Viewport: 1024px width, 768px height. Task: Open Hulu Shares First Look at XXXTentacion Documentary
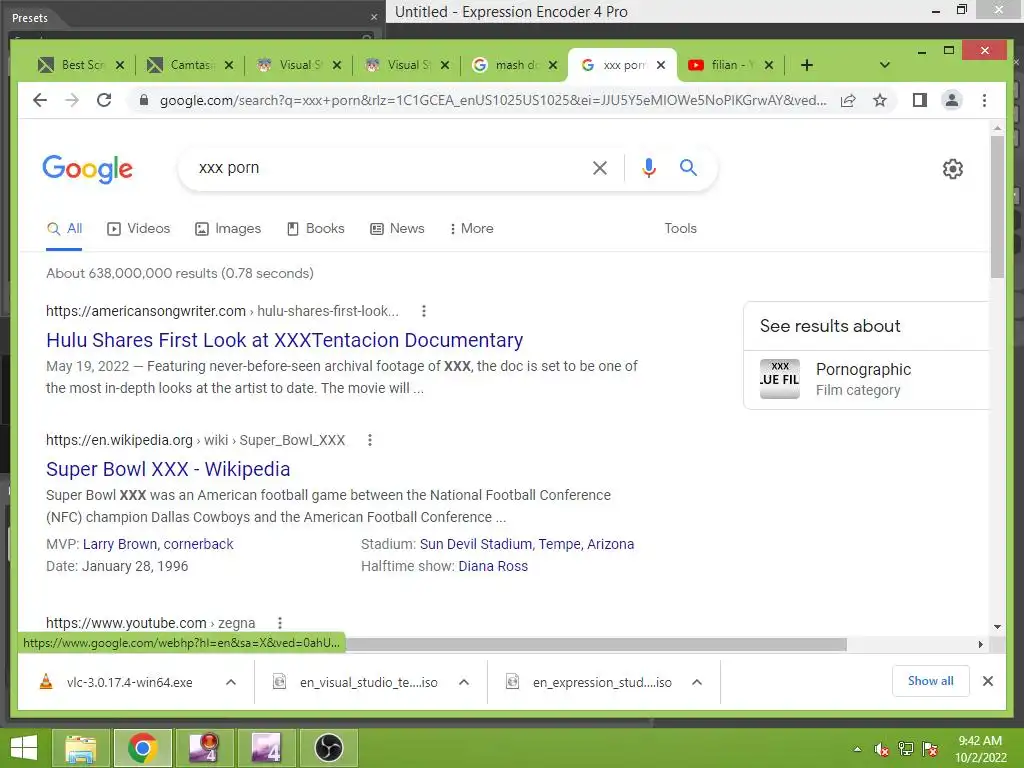284,340
